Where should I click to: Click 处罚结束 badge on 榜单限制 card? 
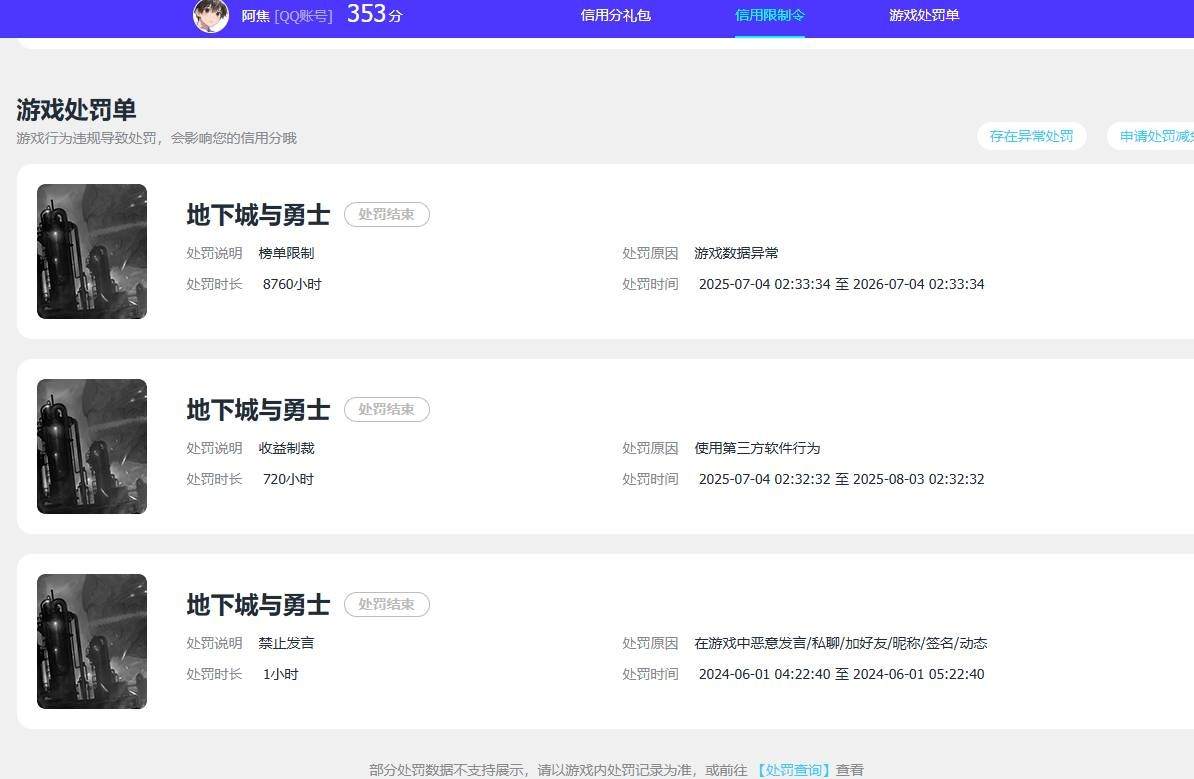point(387,215)
